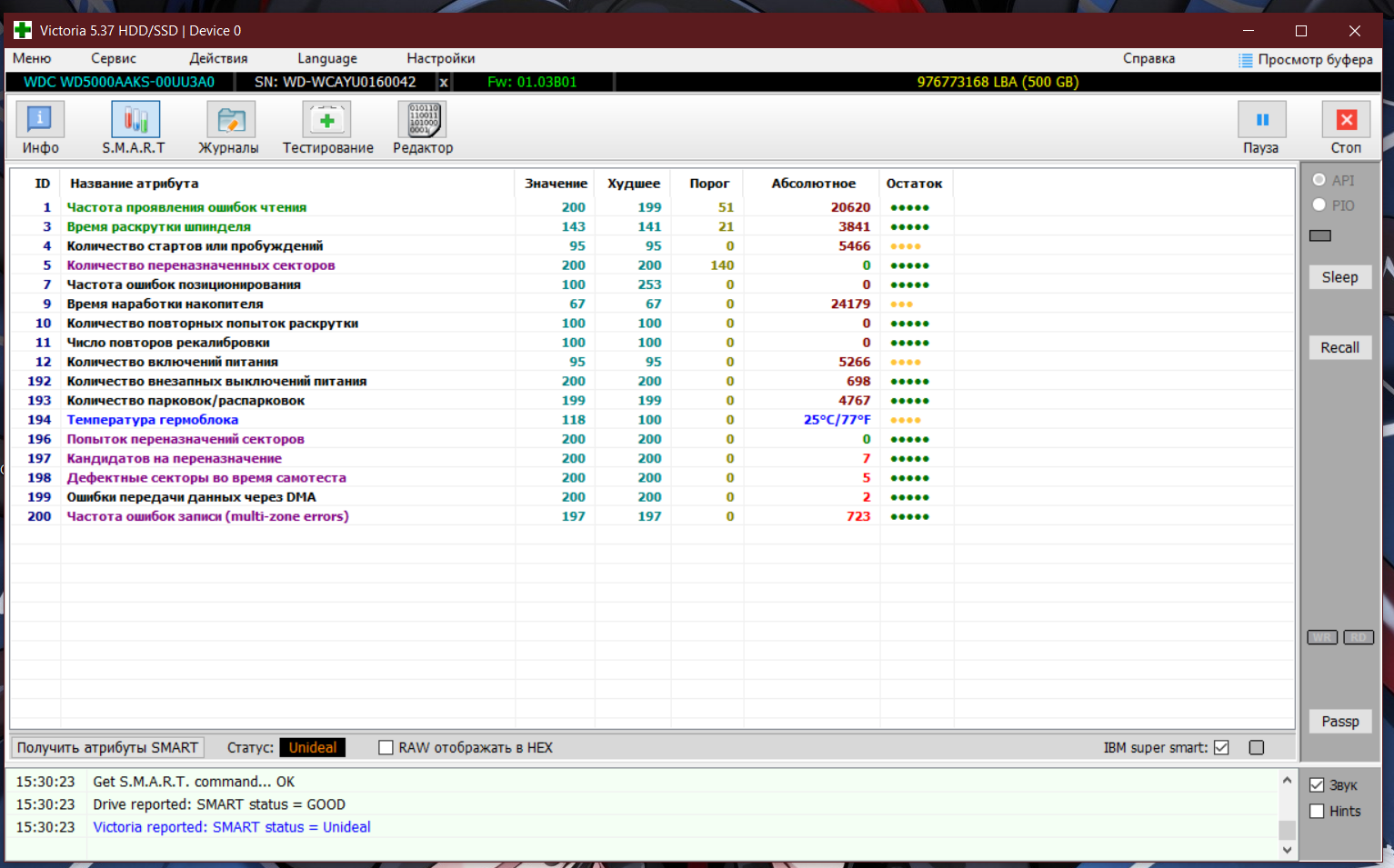Click the Абсолютное column header
Viewport: 1394px width, 868px height.
tap(813, 183)
